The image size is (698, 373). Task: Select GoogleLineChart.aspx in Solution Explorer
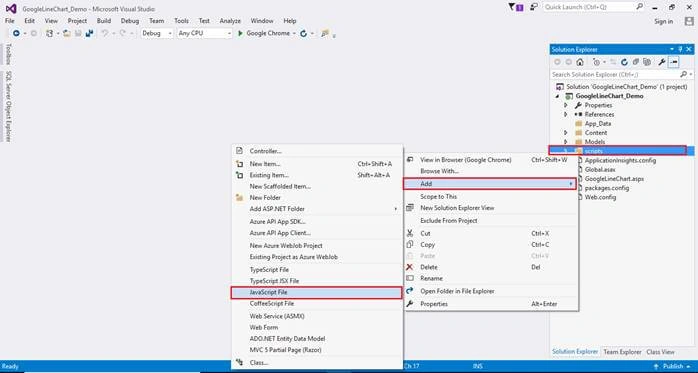tap(614, 179)
